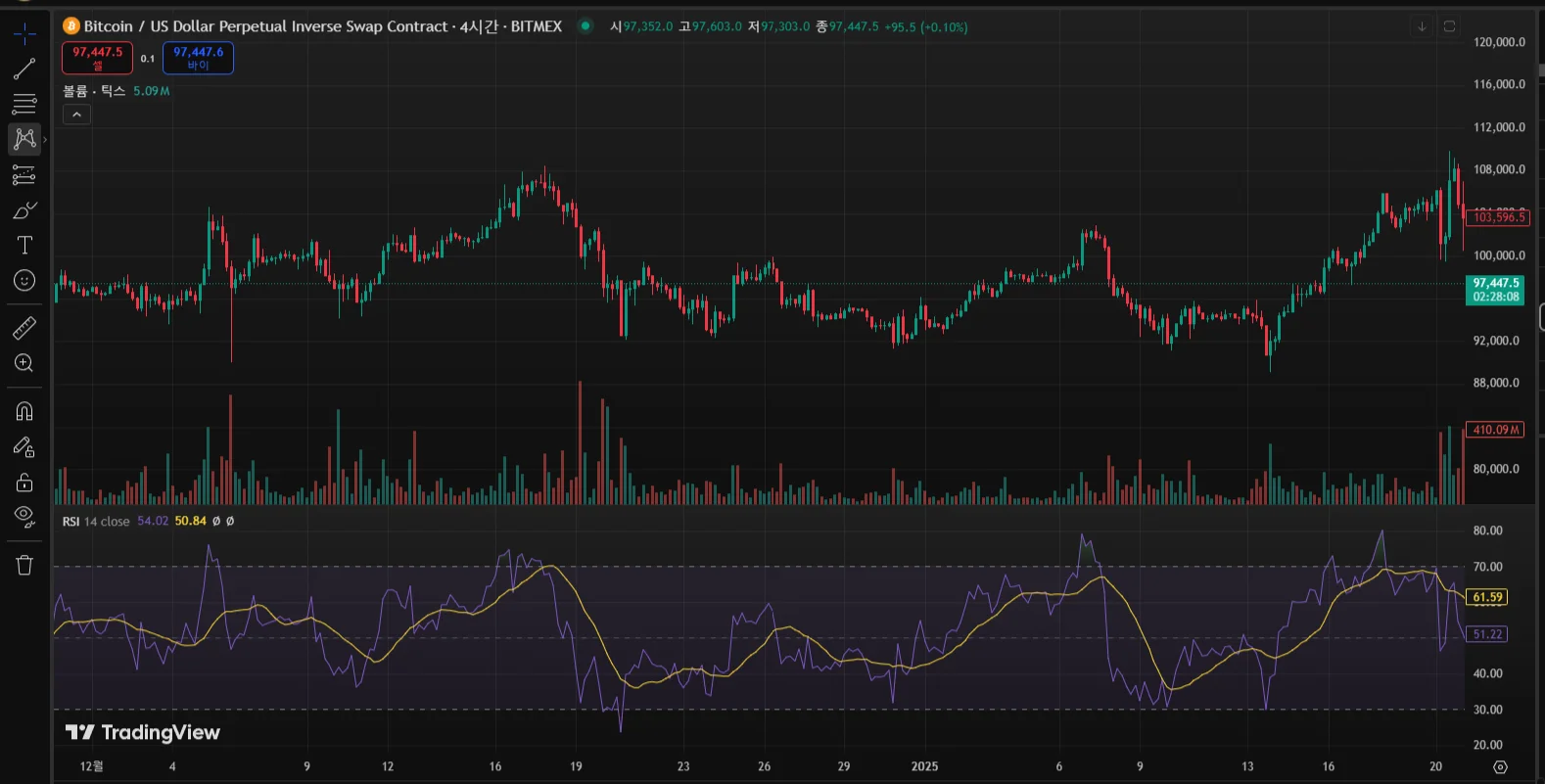Click the RSI scale 70.00 label
Viewport: 1545px width, 784px height.
pyautogui.click(x=1487, y=567)
